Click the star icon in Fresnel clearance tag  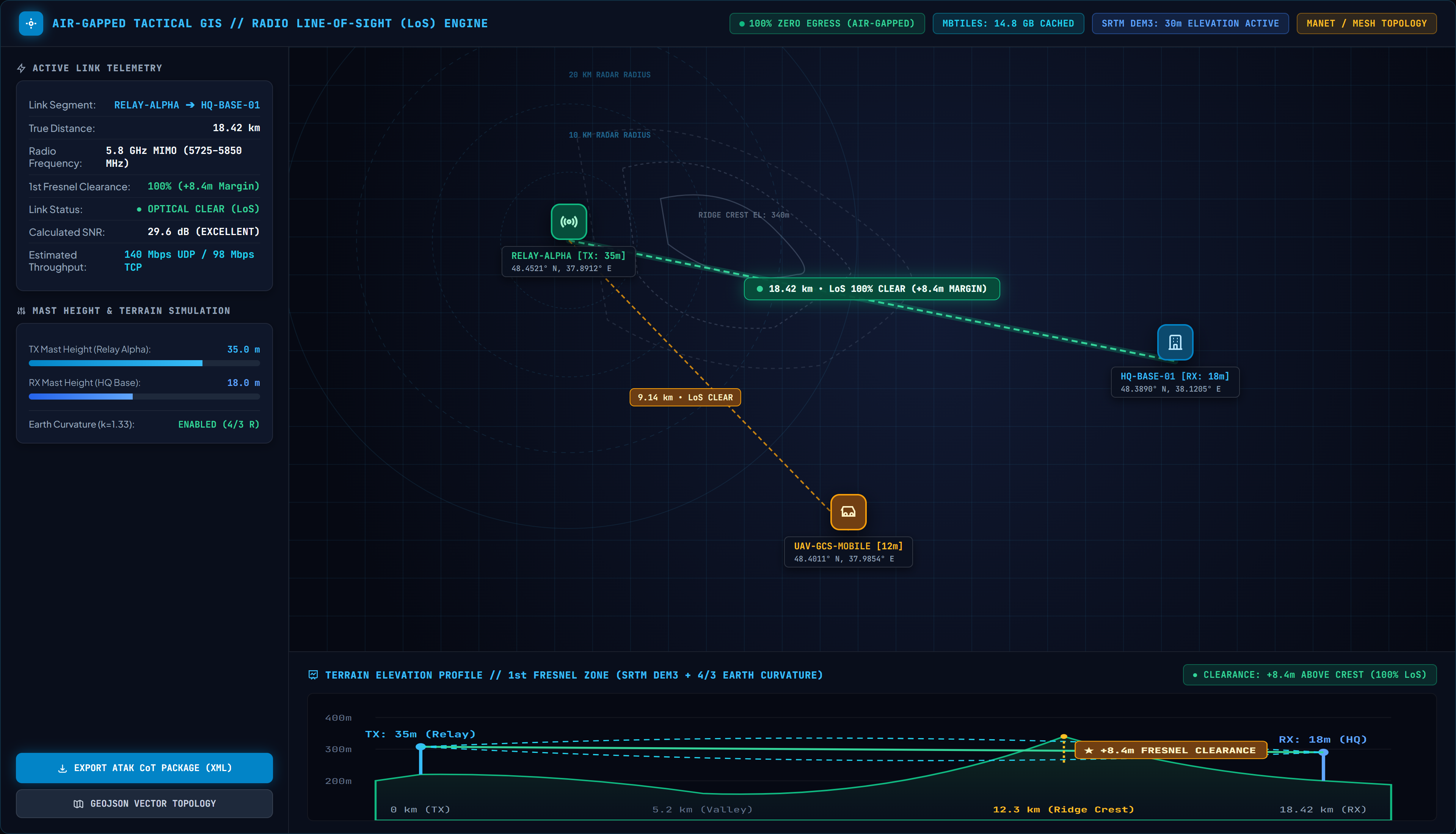1089,750
